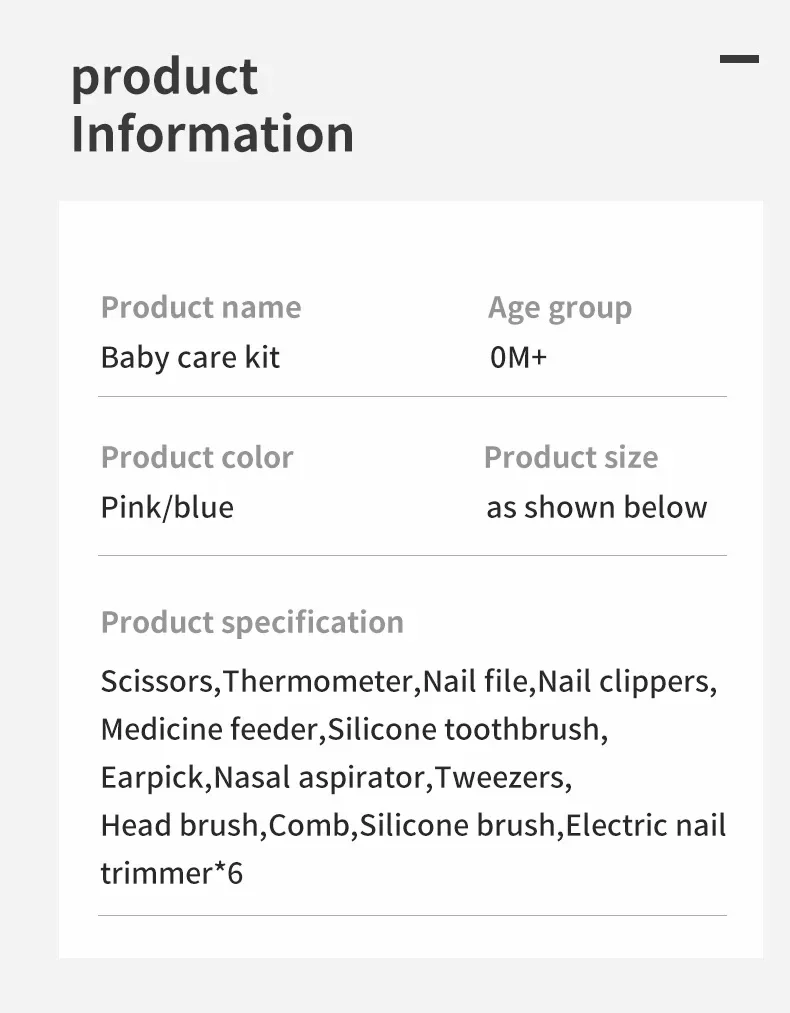Click the word Tweezers
Image resolution: width=790 pixels, height=1013 pixels.
click(x=502, y=778)
